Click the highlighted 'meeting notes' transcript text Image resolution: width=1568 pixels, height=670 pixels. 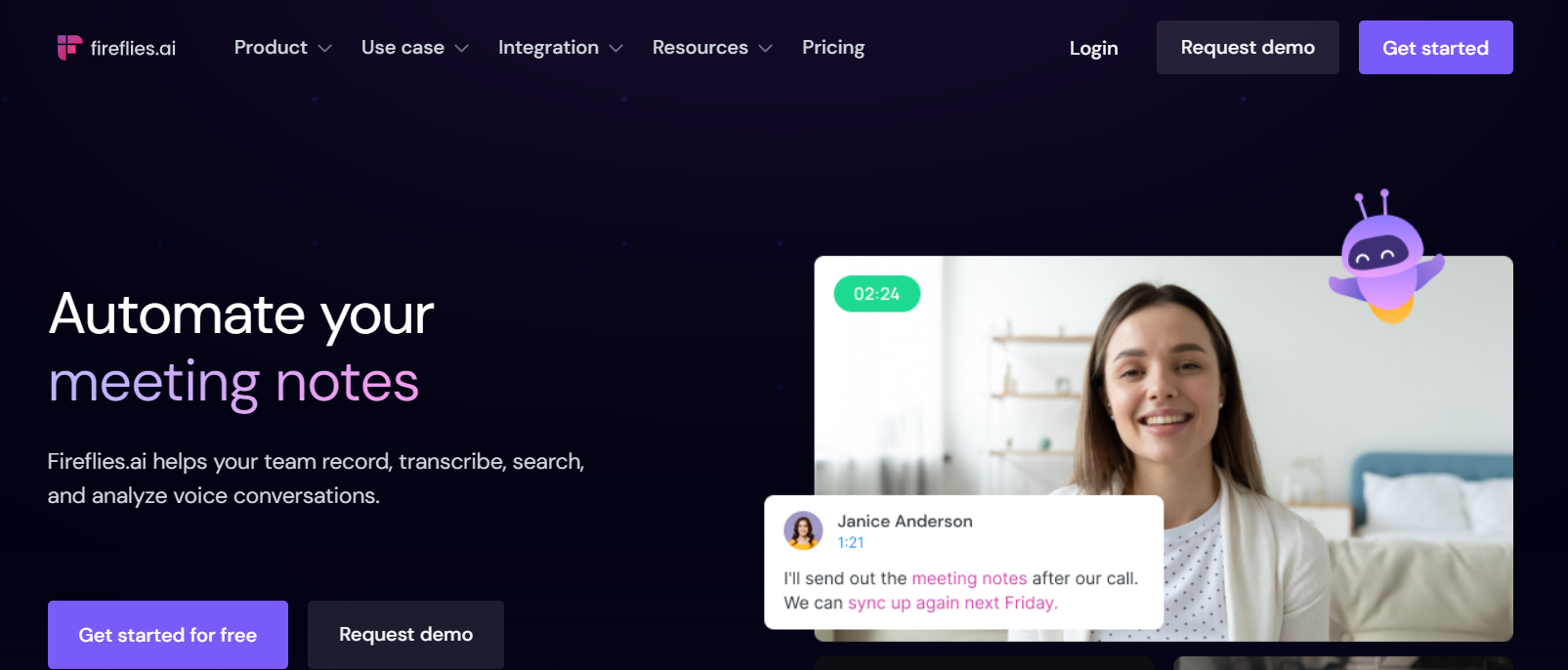tap(969, 578)
